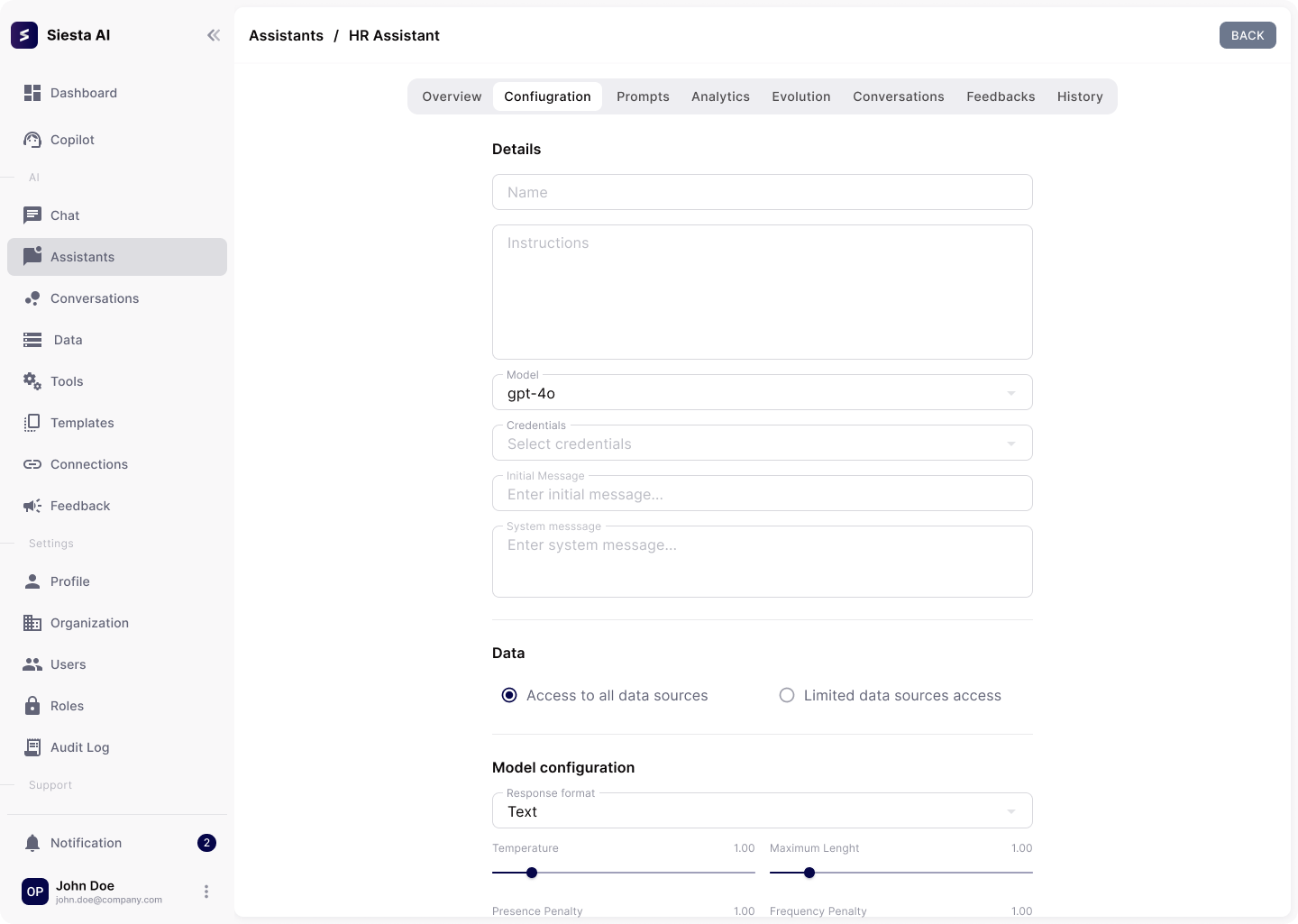1298x924 pixels.
Task: Open the Model dropdown showing gpt-4o
Action: click(x=762, y=392)
